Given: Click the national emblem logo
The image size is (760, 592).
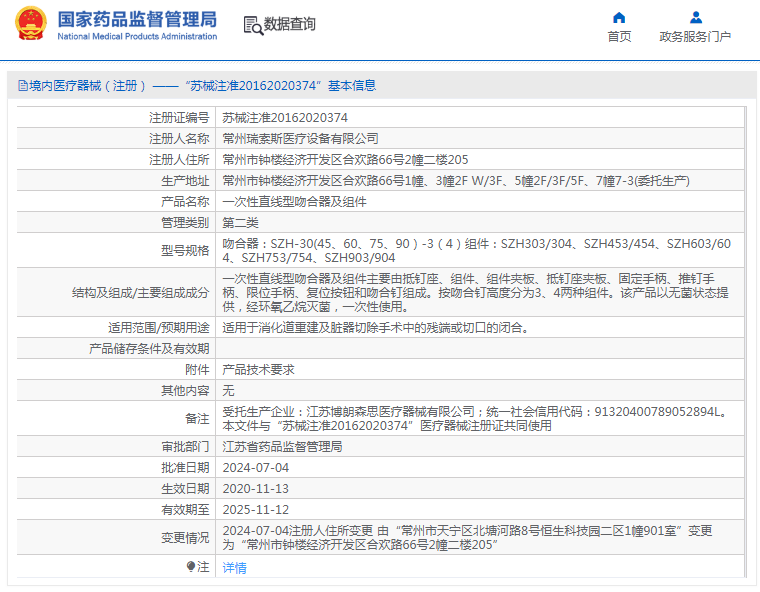Looking at the screenshot, I should click(31, 23).
